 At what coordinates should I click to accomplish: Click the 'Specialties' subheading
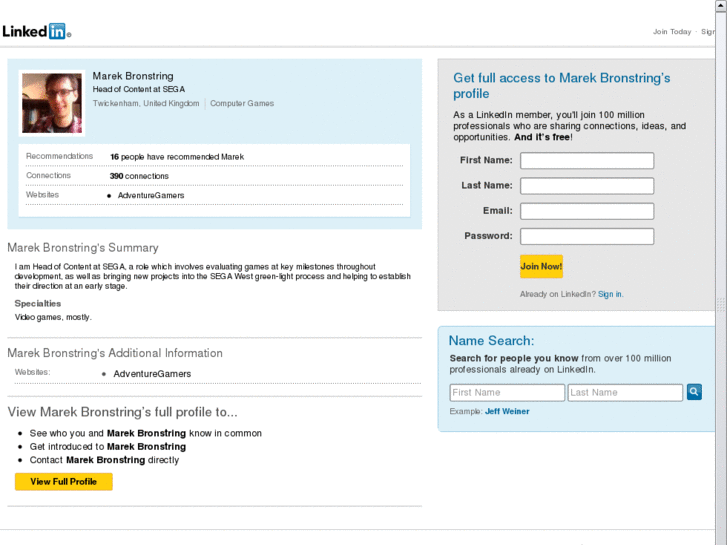click(38, 303)
